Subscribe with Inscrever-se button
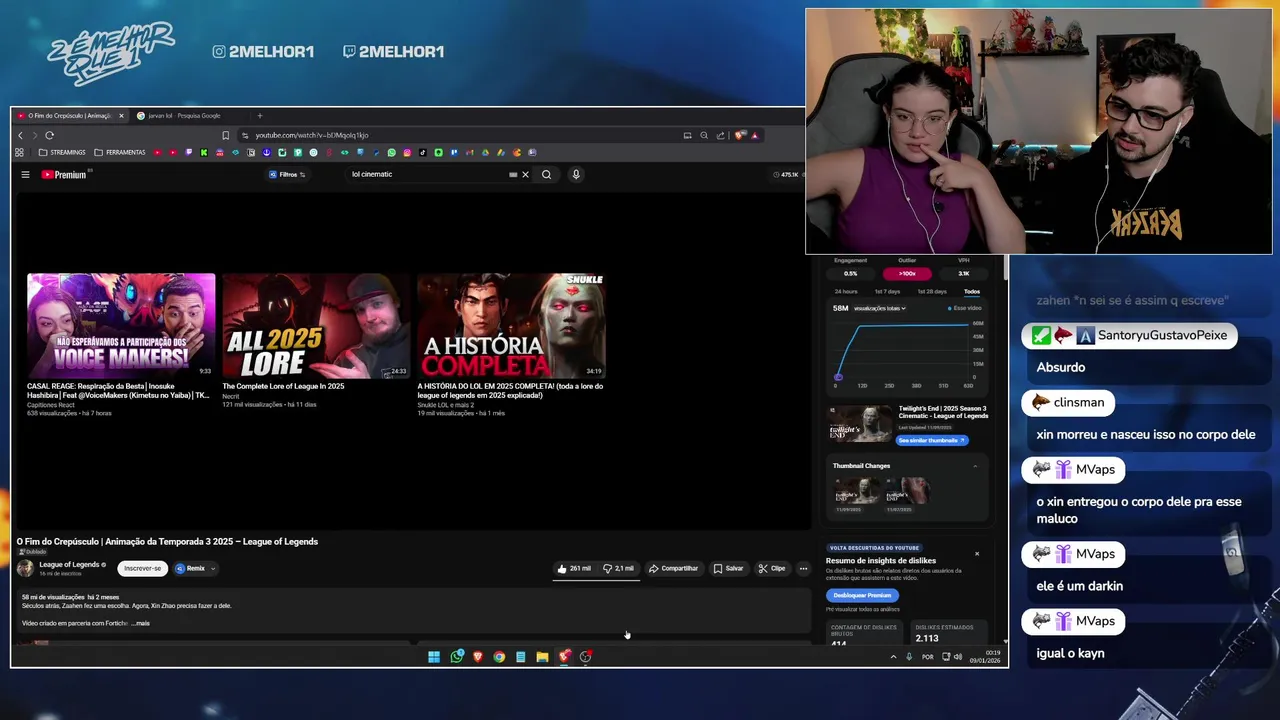 (x=142, y=568)
